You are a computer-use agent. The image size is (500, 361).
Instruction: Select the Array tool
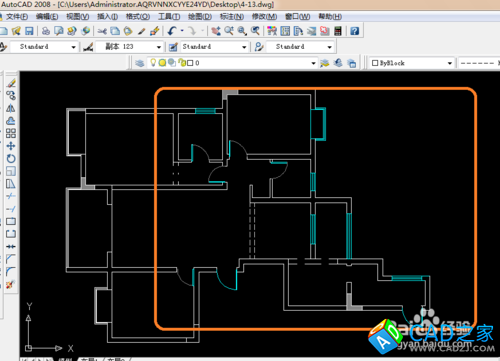(11, 133)
